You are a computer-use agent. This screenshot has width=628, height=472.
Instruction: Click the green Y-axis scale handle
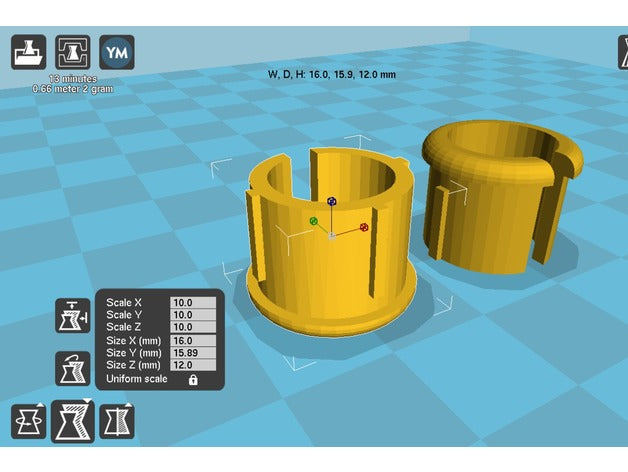[314, 221]
